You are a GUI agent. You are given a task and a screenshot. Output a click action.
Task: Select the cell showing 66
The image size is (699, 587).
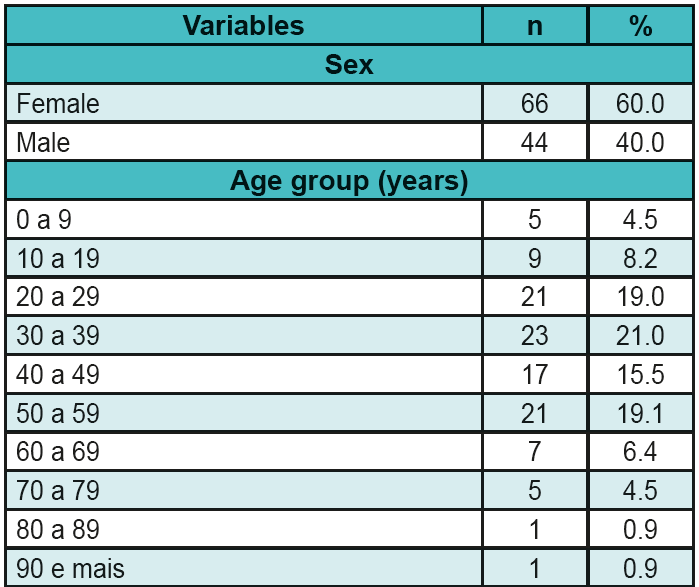(x=535, y=104)
